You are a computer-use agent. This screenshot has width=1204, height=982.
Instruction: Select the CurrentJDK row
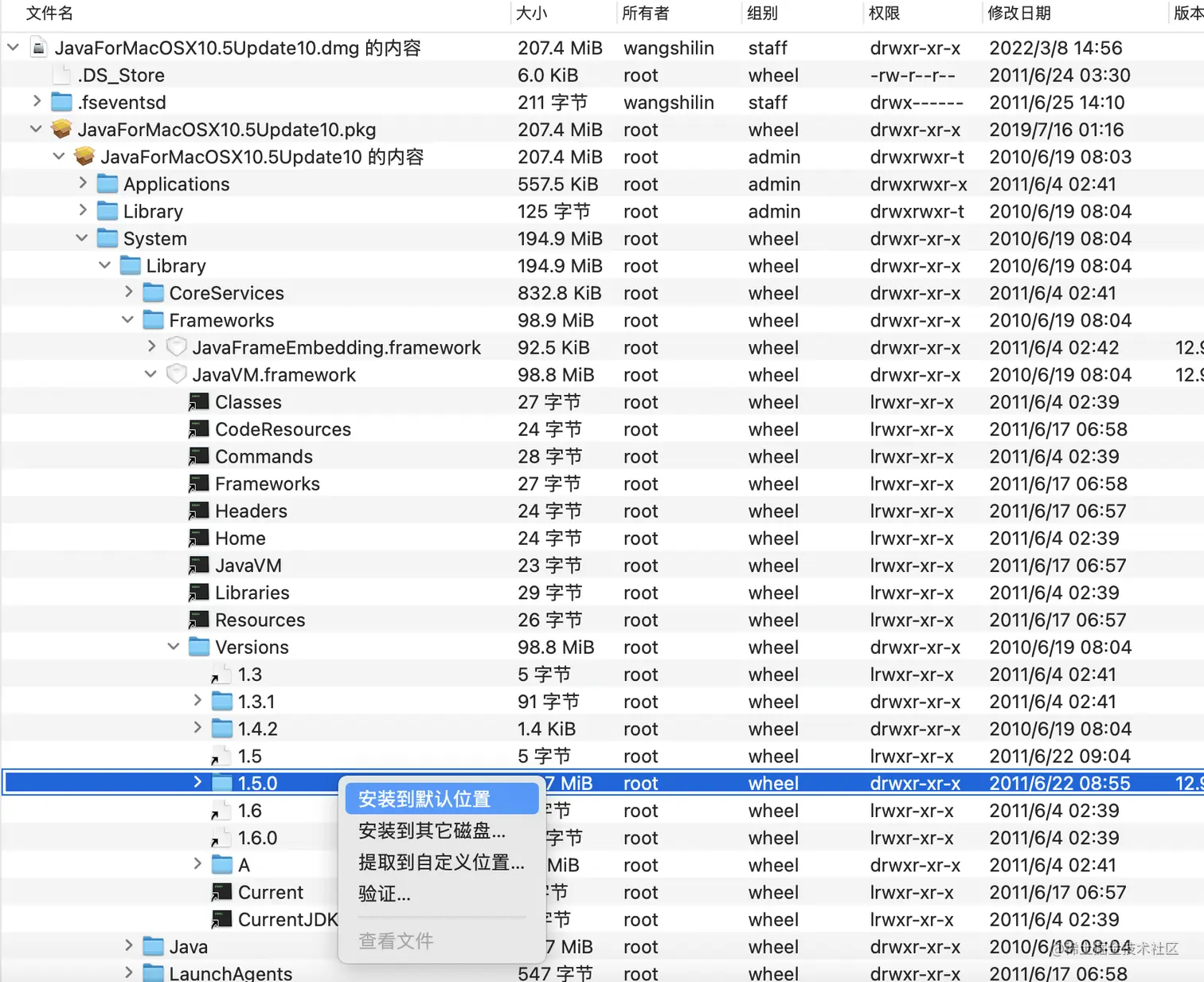pyautogui.click(x=602, y=919)
